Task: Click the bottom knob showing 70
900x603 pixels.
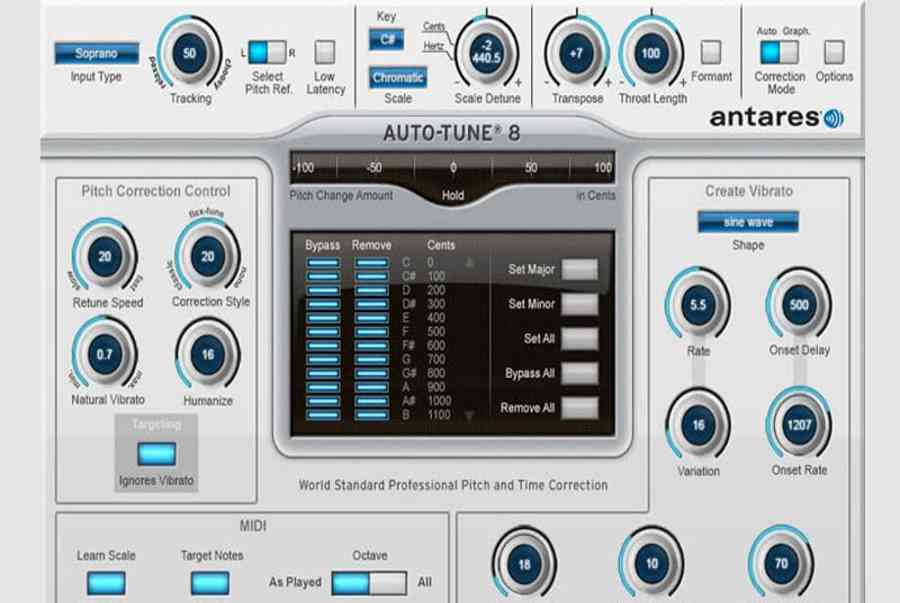Action: [781, 563]
